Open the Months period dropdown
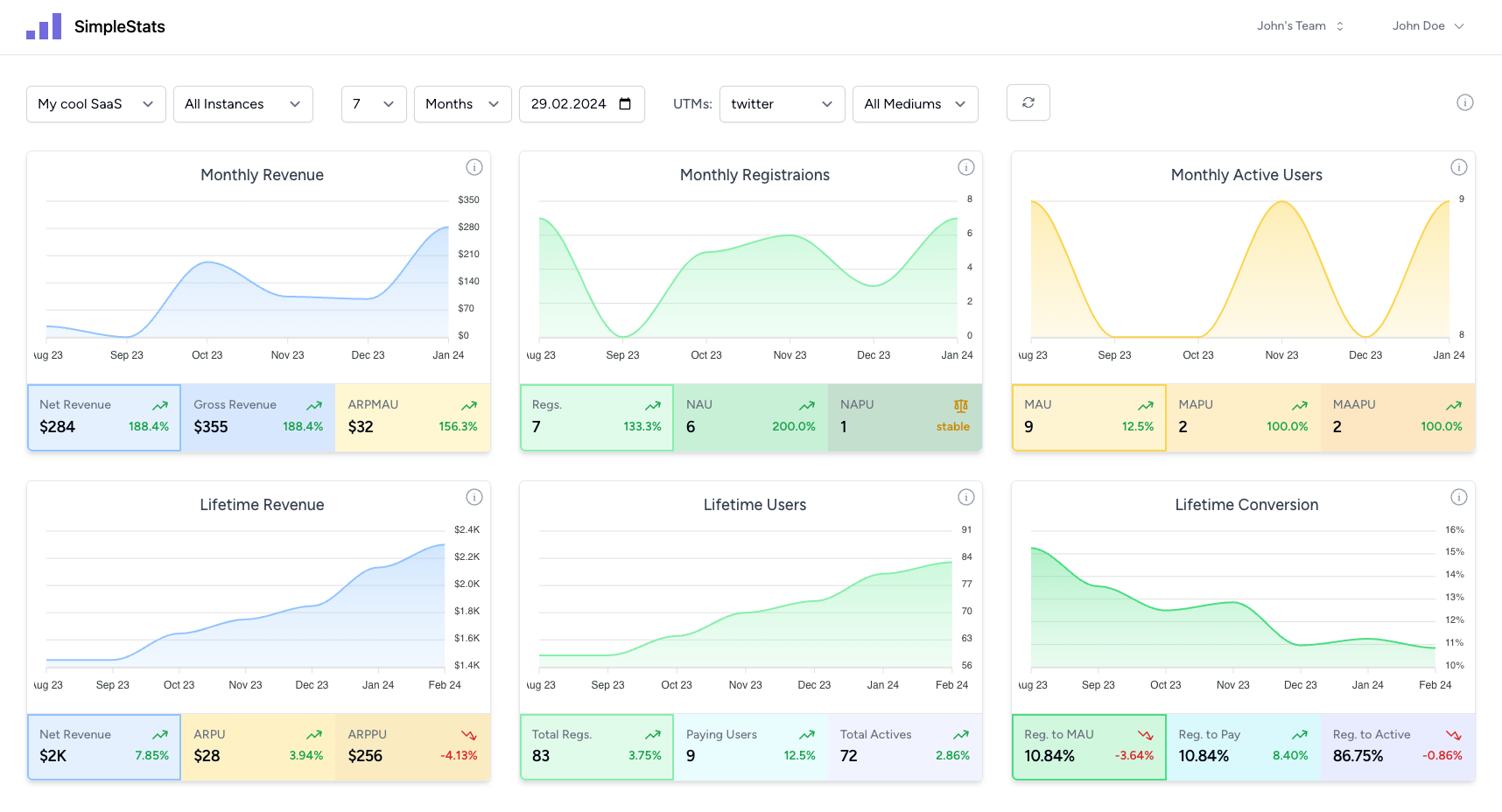Screen dimensions: 1502x812 [x=462, y=104]
